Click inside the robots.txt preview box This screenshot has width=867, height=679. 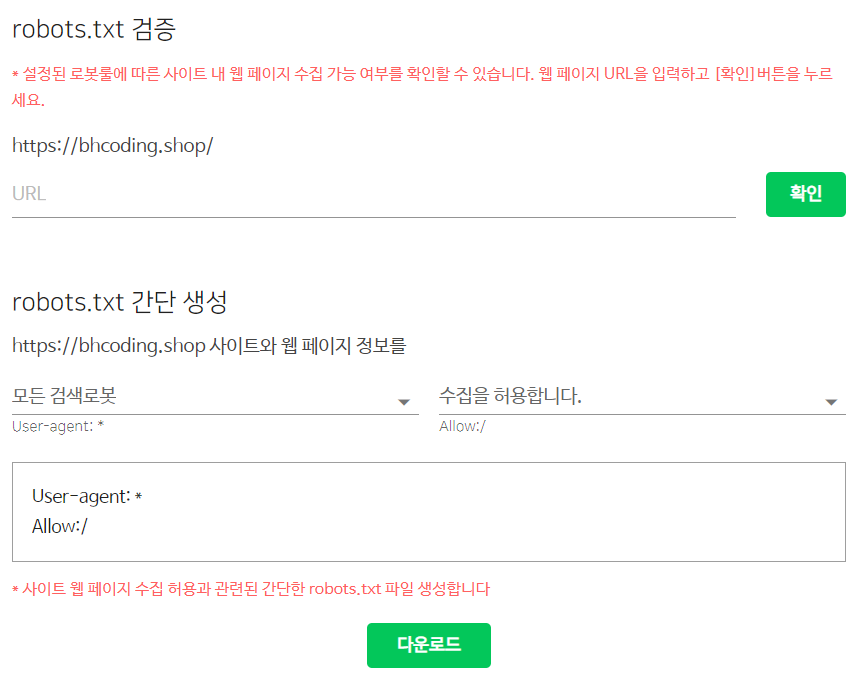(x=429, y=512)
